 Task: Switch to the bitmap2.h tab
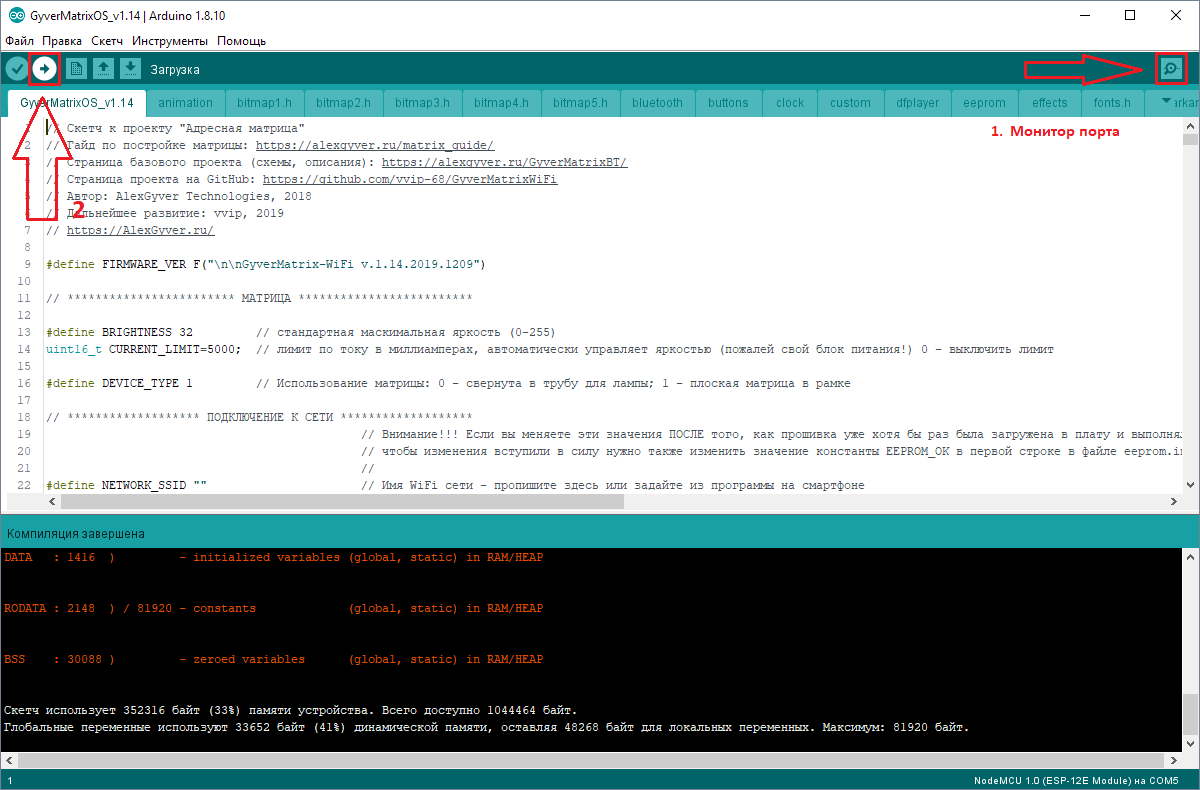click(x=343, y=103)
